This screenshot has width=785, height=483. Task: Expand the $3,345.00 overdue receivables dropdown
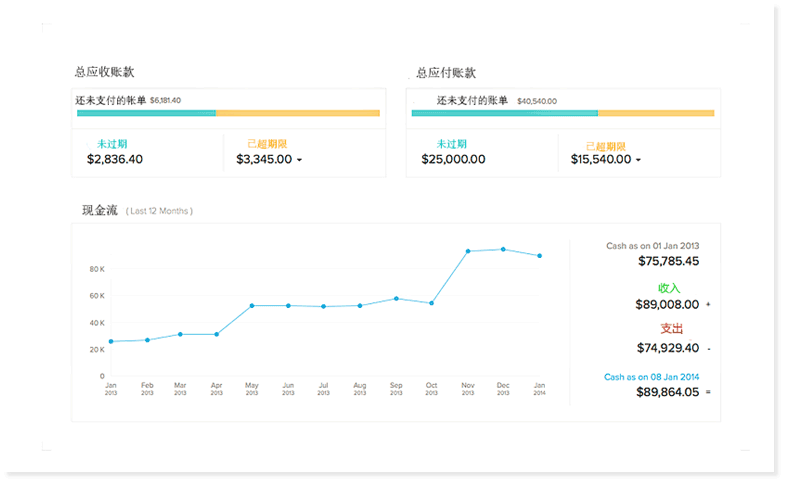tap(299, 160)
